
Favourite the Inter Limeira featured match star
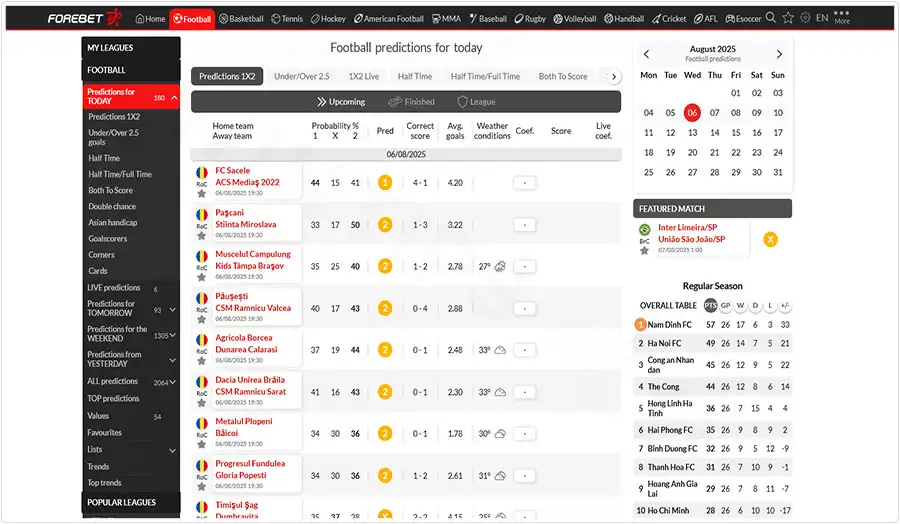coord(645,251)
